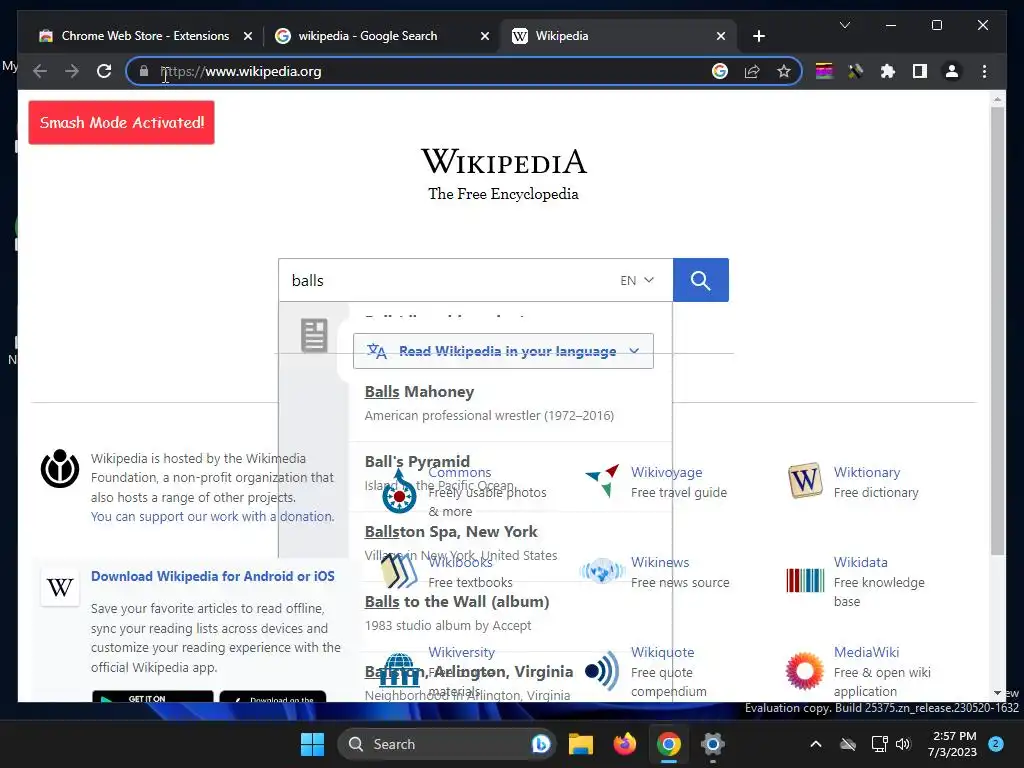Image resolution: width=1024 pixels, height=768 pixels.
Task: Open the Wikiquote link
Action: 662,652
